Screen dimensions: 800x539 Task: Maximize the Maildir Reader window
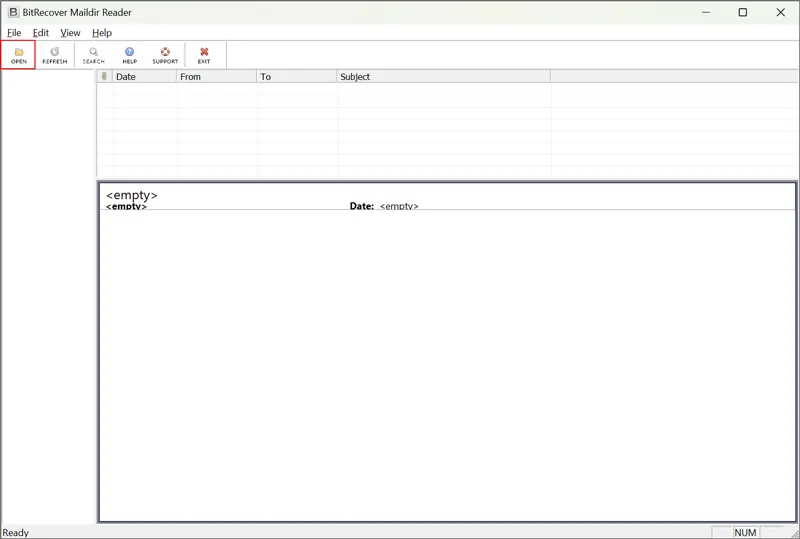(742, 13)
